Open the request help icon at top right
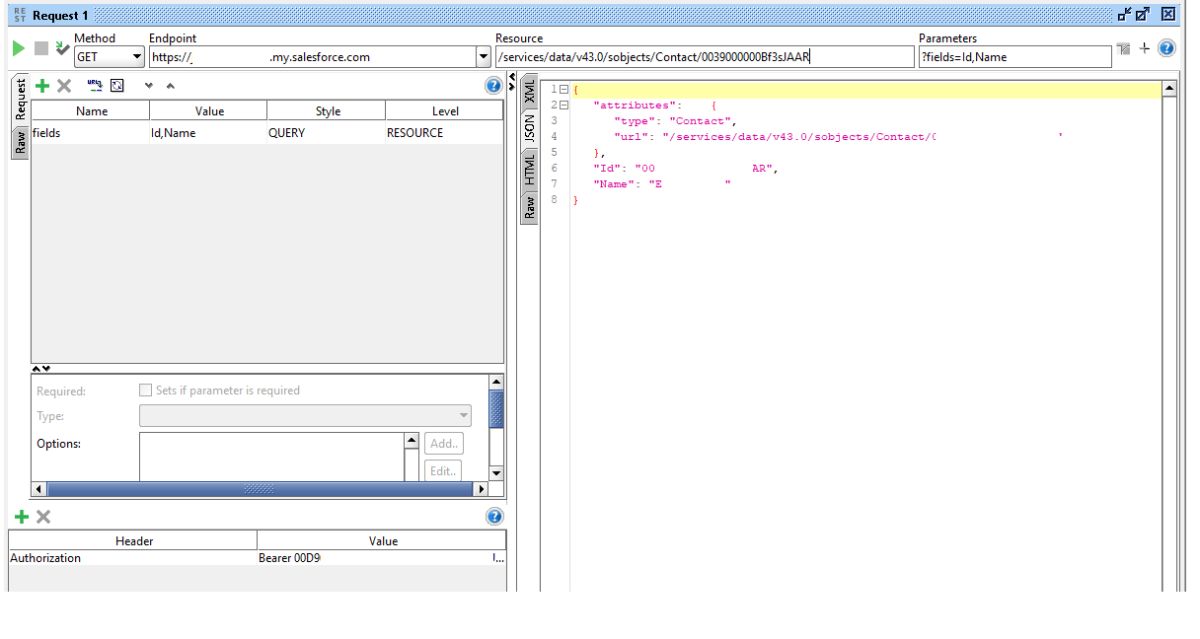Screen dimensions: 1200x639 click(x=1166, y=50)
